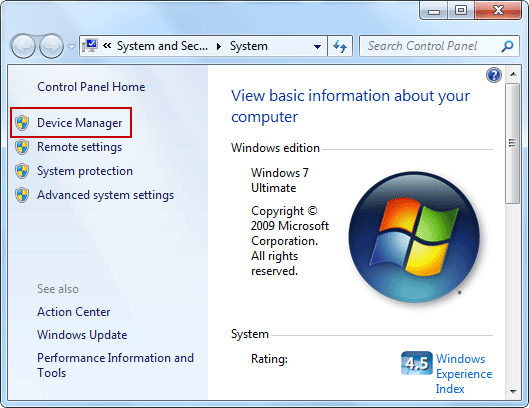
Task: Click the shield icon beside System protection
Action: (x=22, y=171)
